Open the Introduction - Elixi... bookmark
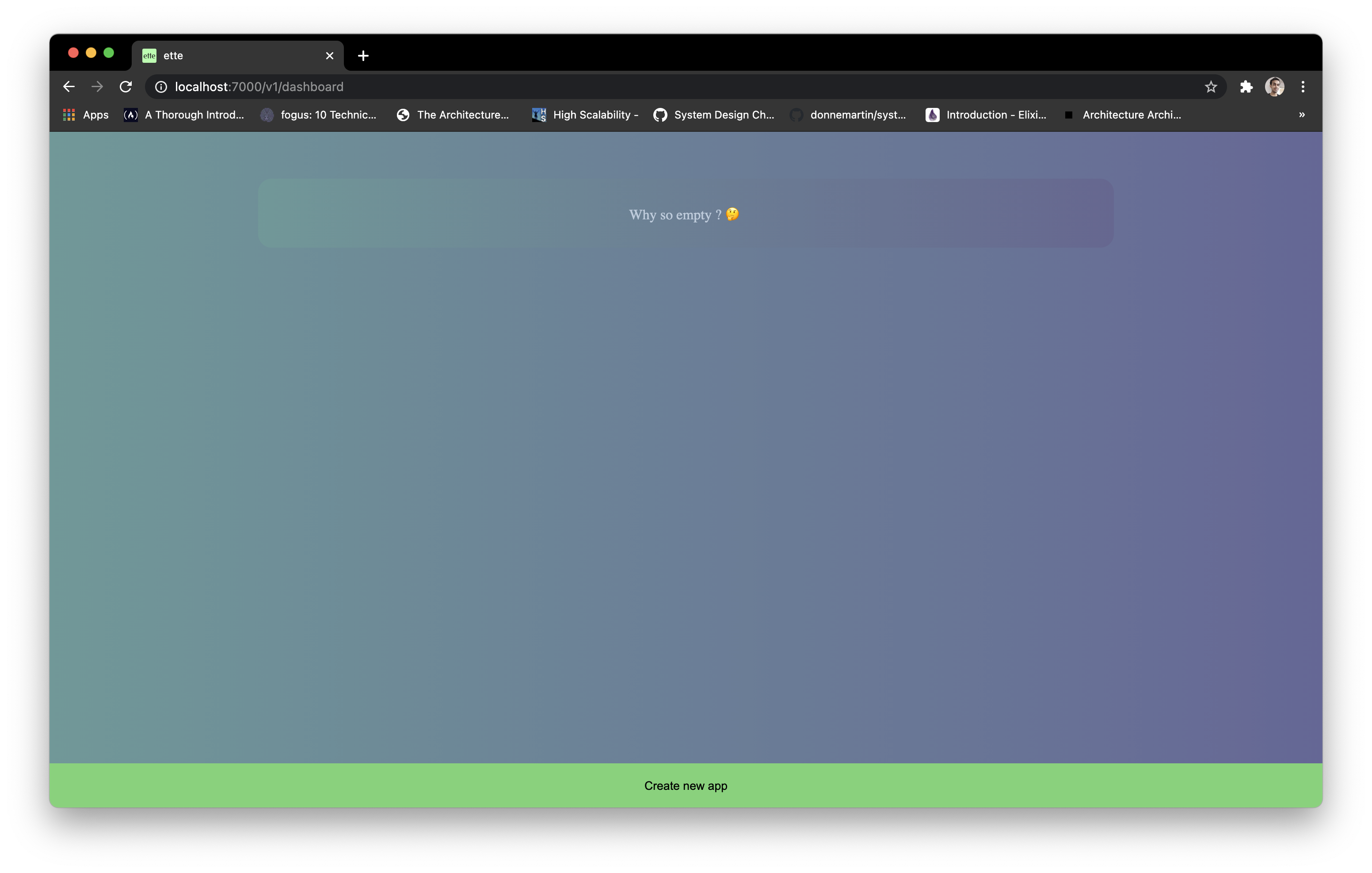The height and width of the screenshot is (873, 1372). (986, 115)
